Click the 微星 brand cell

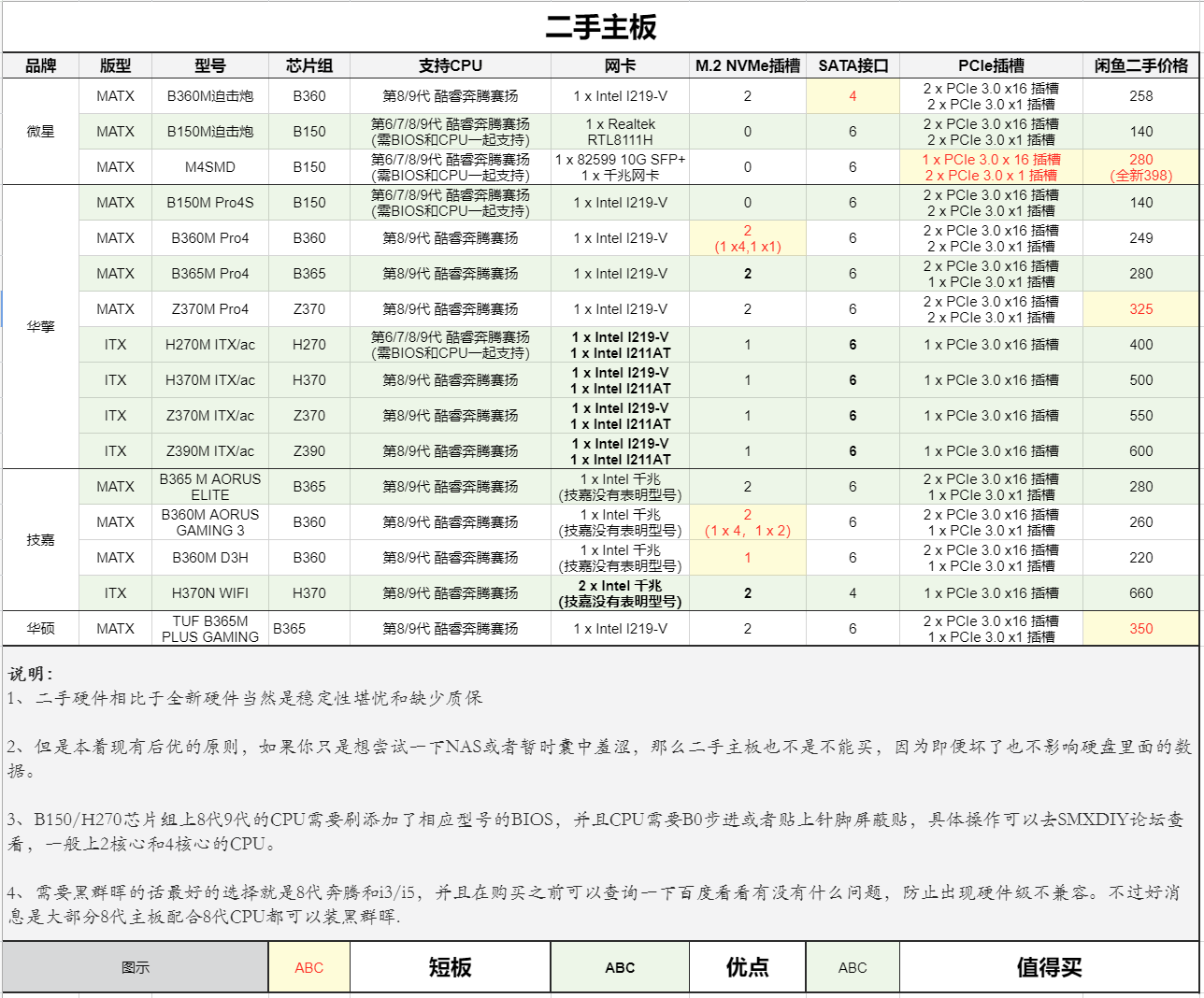tap(40, 132)
